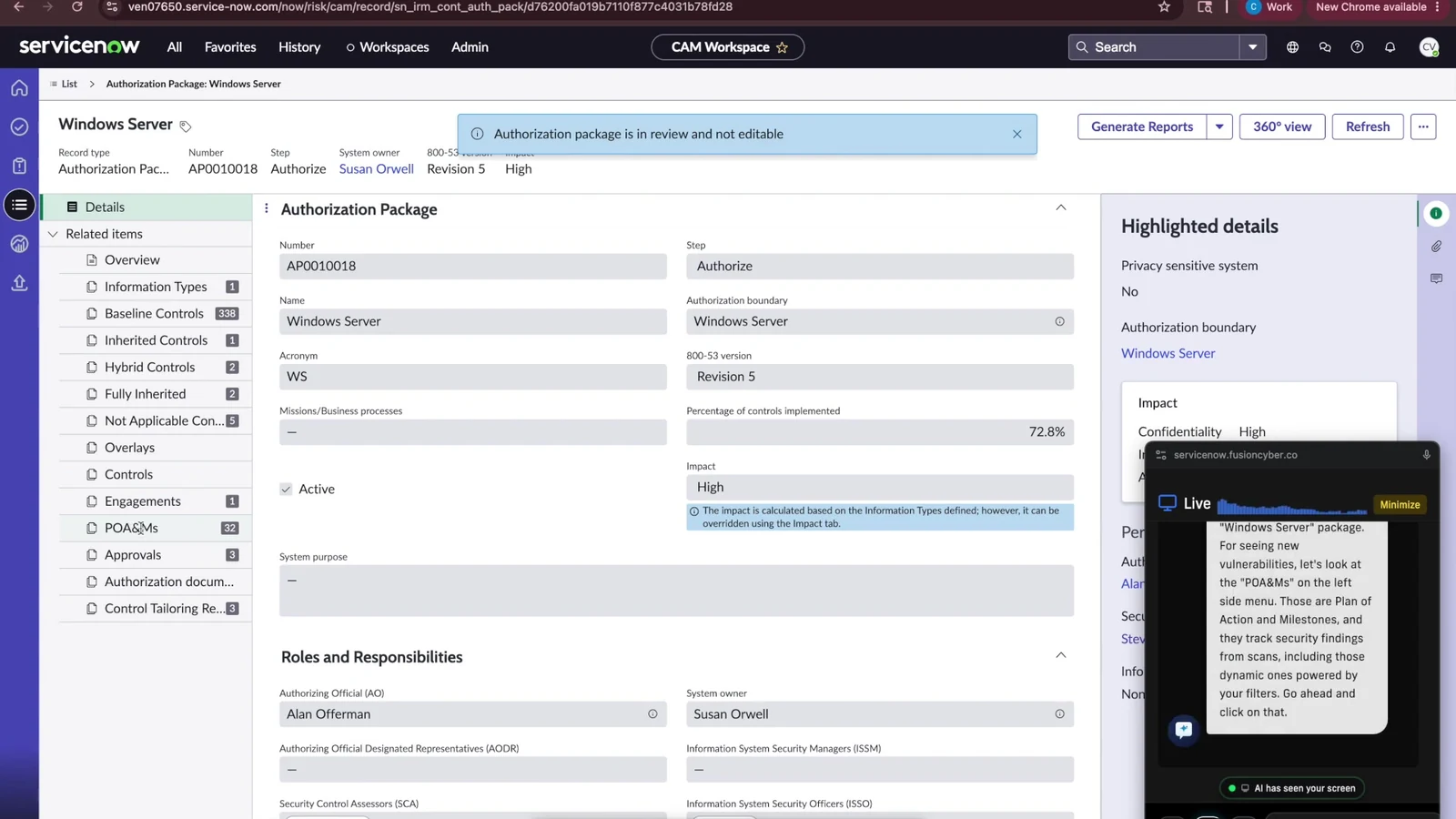Image resolution: width=1456 pixels, height=819 pixels.
Task: Open section options kebab beside Authorization Package
Action: coord(267,208)
